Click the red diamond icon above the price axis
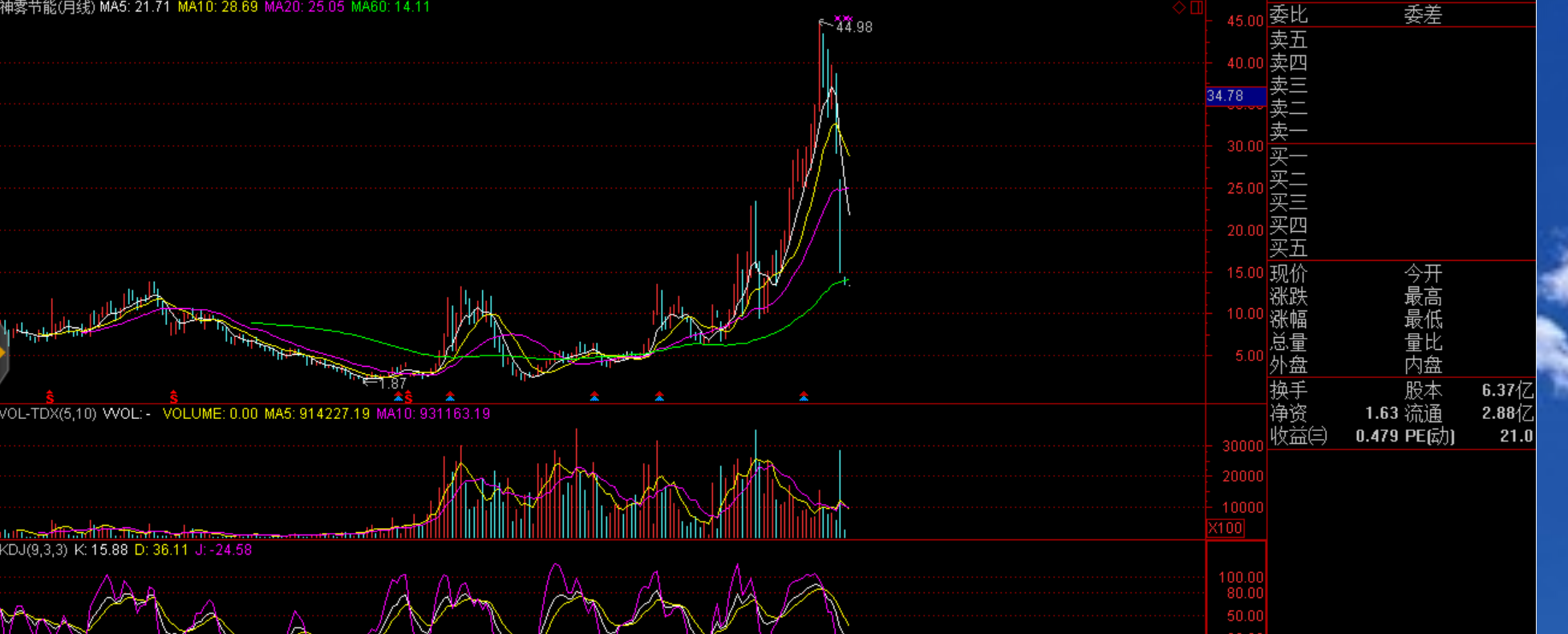1568x634 pixels. [x=1179, y=7]
